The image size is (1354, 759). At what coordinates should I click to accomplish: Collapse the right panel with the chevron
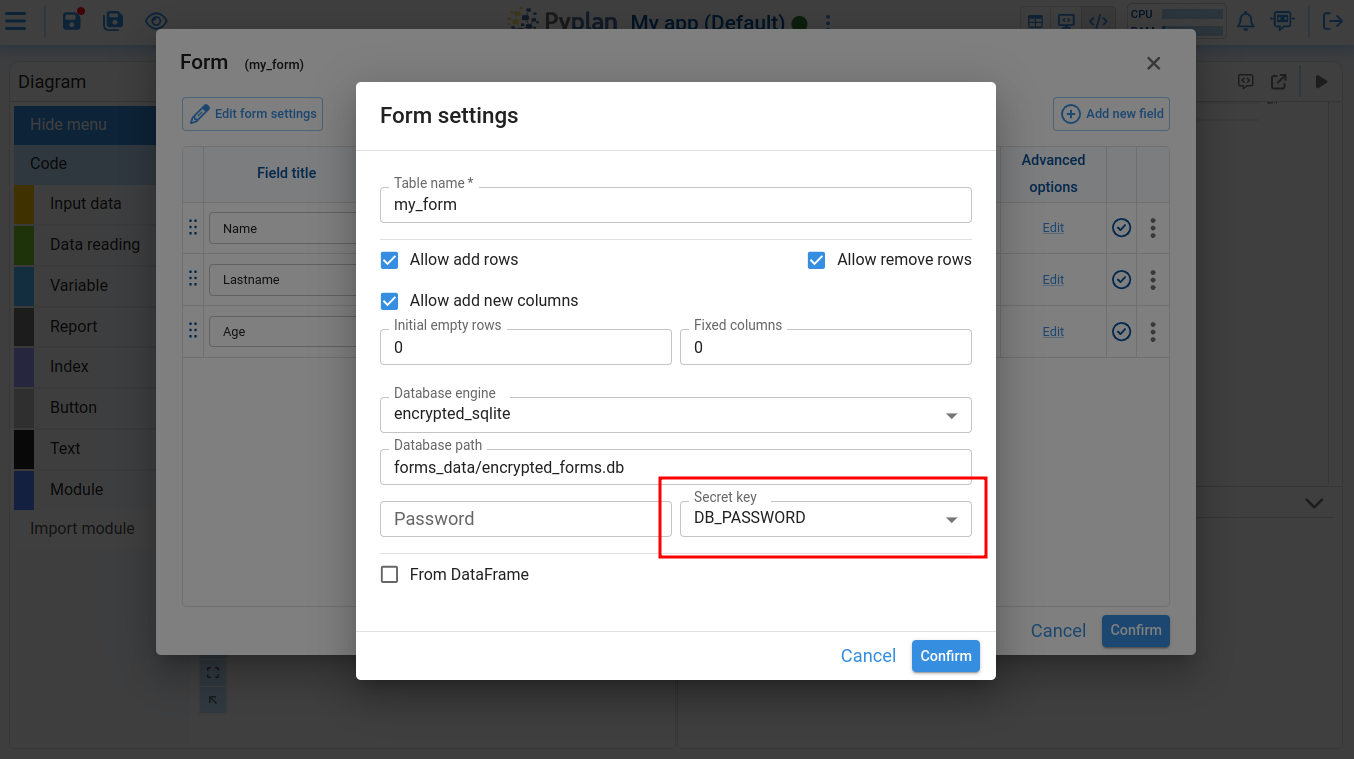(1313, 504)
